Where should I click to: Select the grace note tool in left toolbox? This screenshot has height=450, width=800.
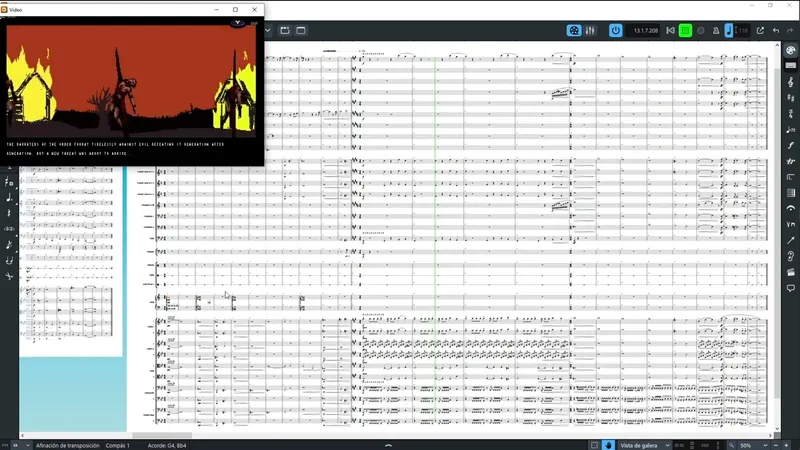(9, 245)
